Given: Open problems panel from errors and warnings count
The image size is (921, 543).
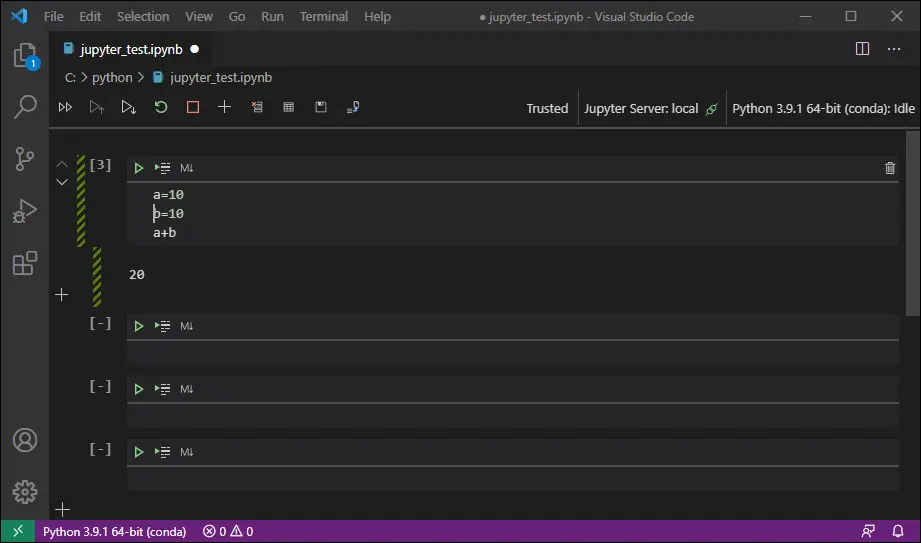Looking at the screenshot, I should click(x=228, y=532).
